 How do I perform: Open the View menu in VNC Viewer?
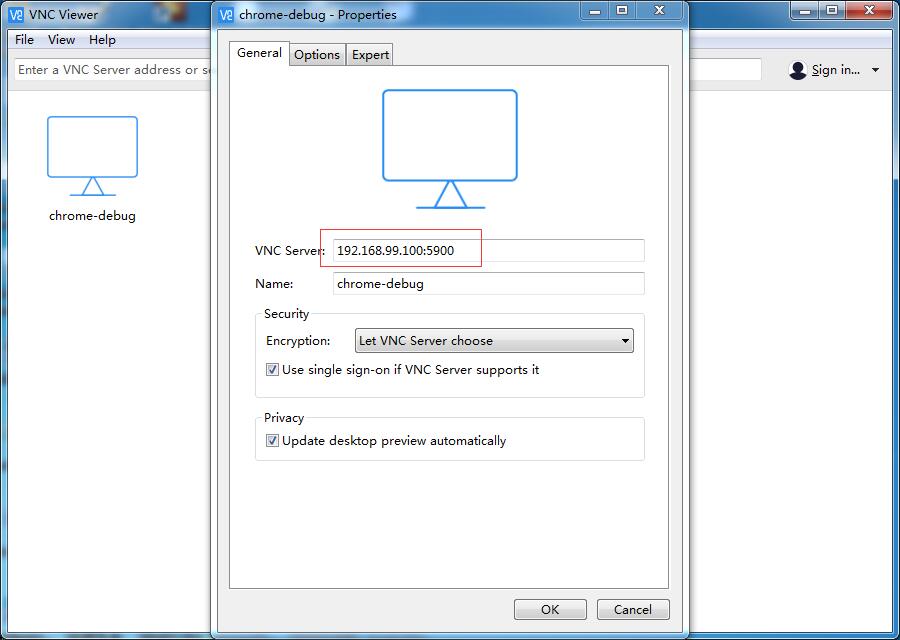(x=61, y=40)
